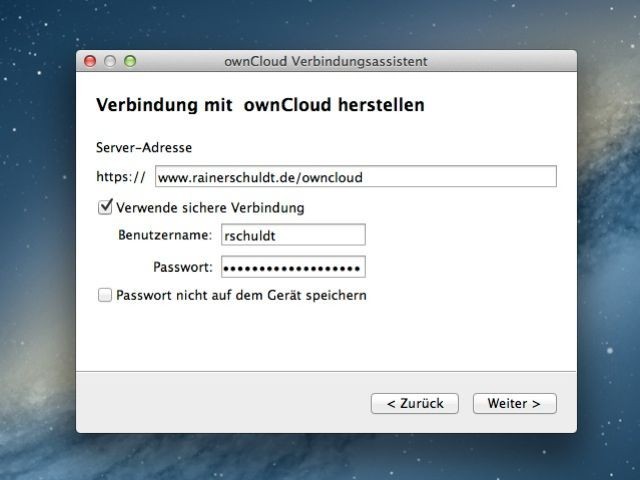640x480 pixels.
Task: Click inside the Passwort field
Action: pyautogui.click(x=292, y=267)
